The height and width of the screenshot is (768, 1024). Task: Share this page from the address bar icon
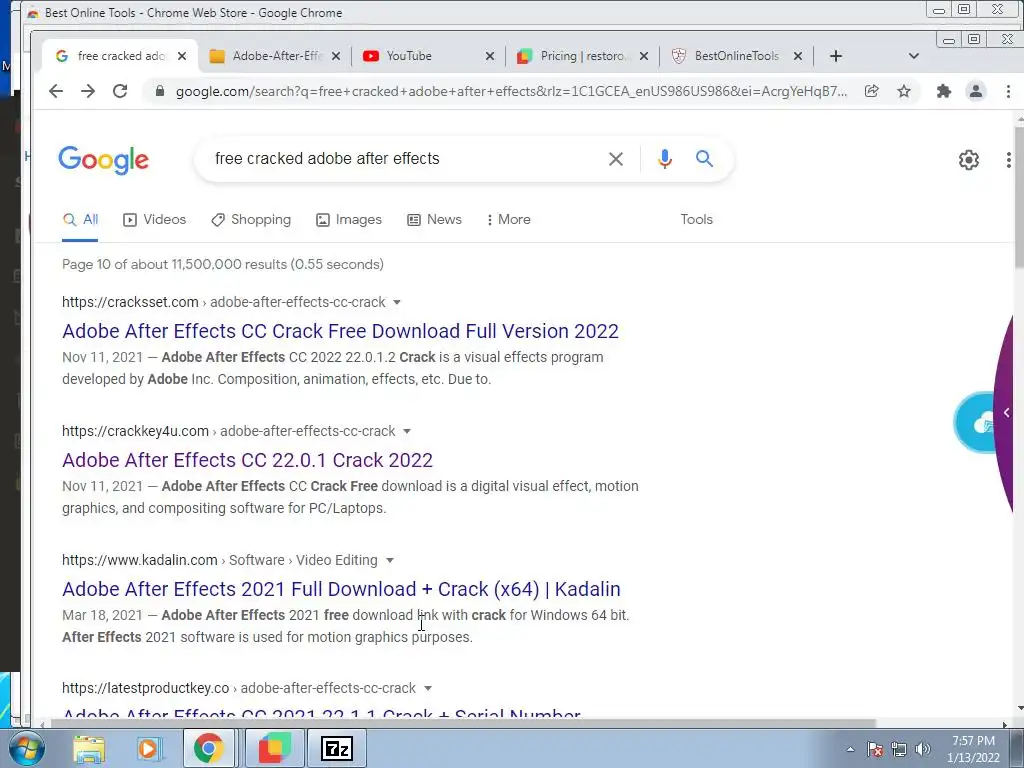click(x=872, y=91)
